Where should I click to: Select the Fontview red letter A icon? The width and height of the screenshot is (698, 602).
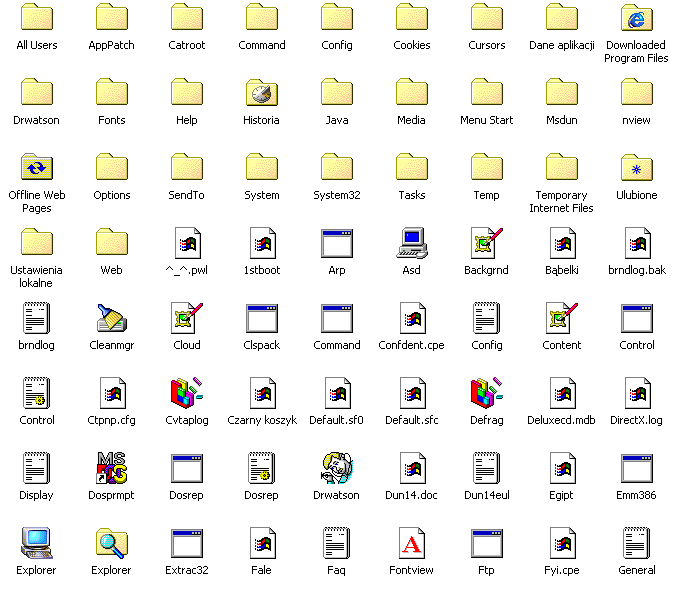point(412,543)
